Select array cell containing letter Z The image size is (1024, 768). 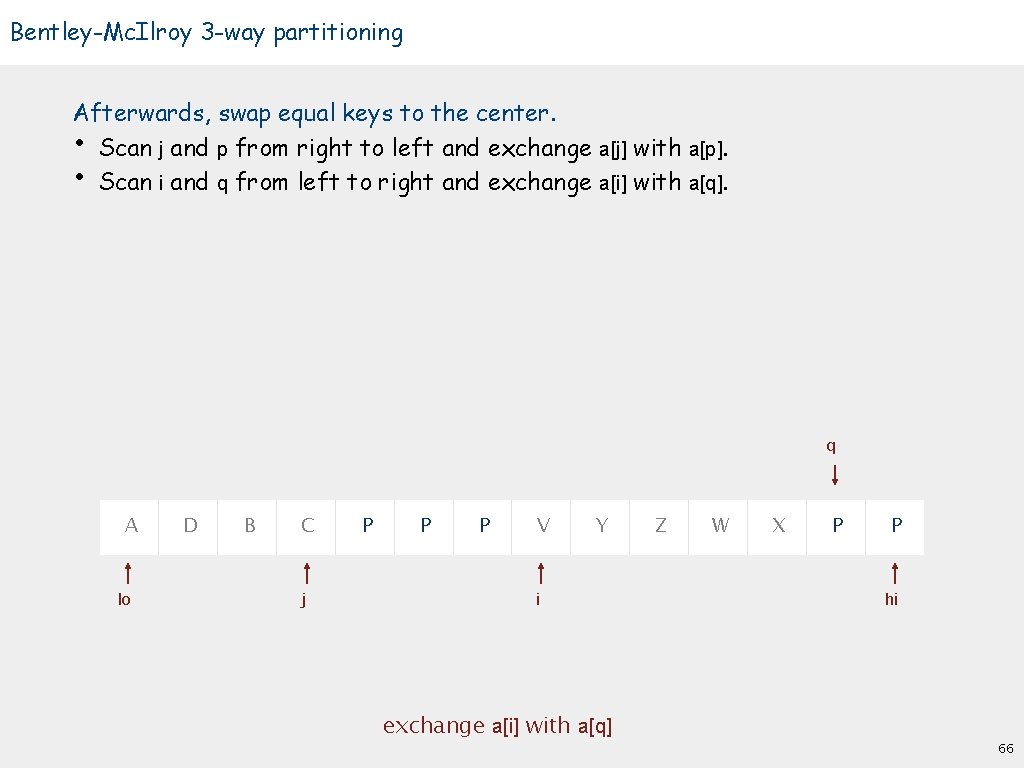[660, 525]
